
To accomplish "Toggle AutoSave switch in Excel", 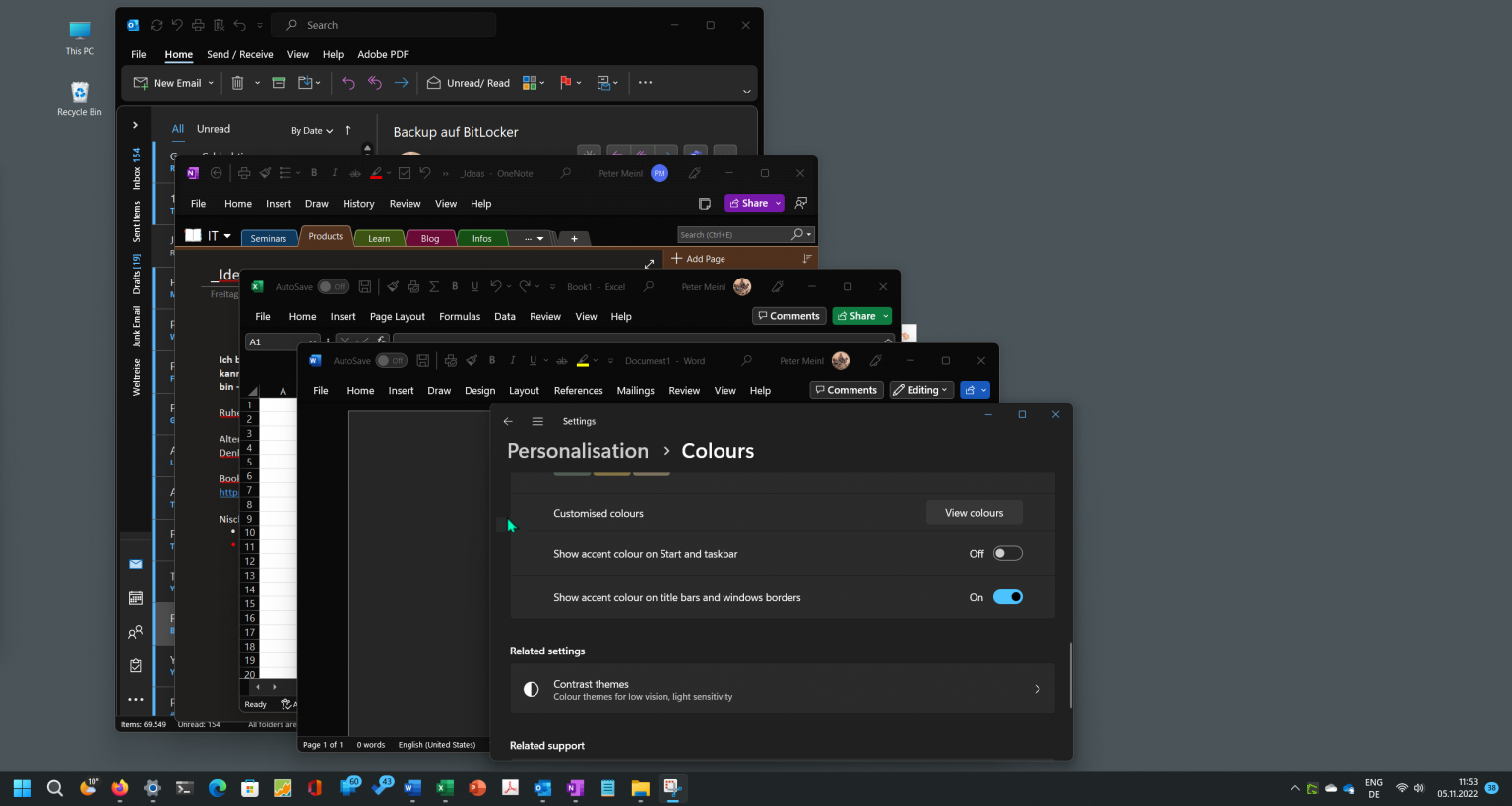I will (x=333, y=287).
